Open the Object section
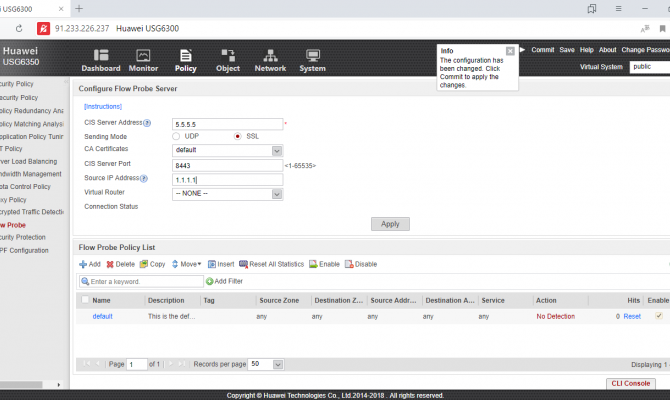670x400 pixels. [228, 60]
